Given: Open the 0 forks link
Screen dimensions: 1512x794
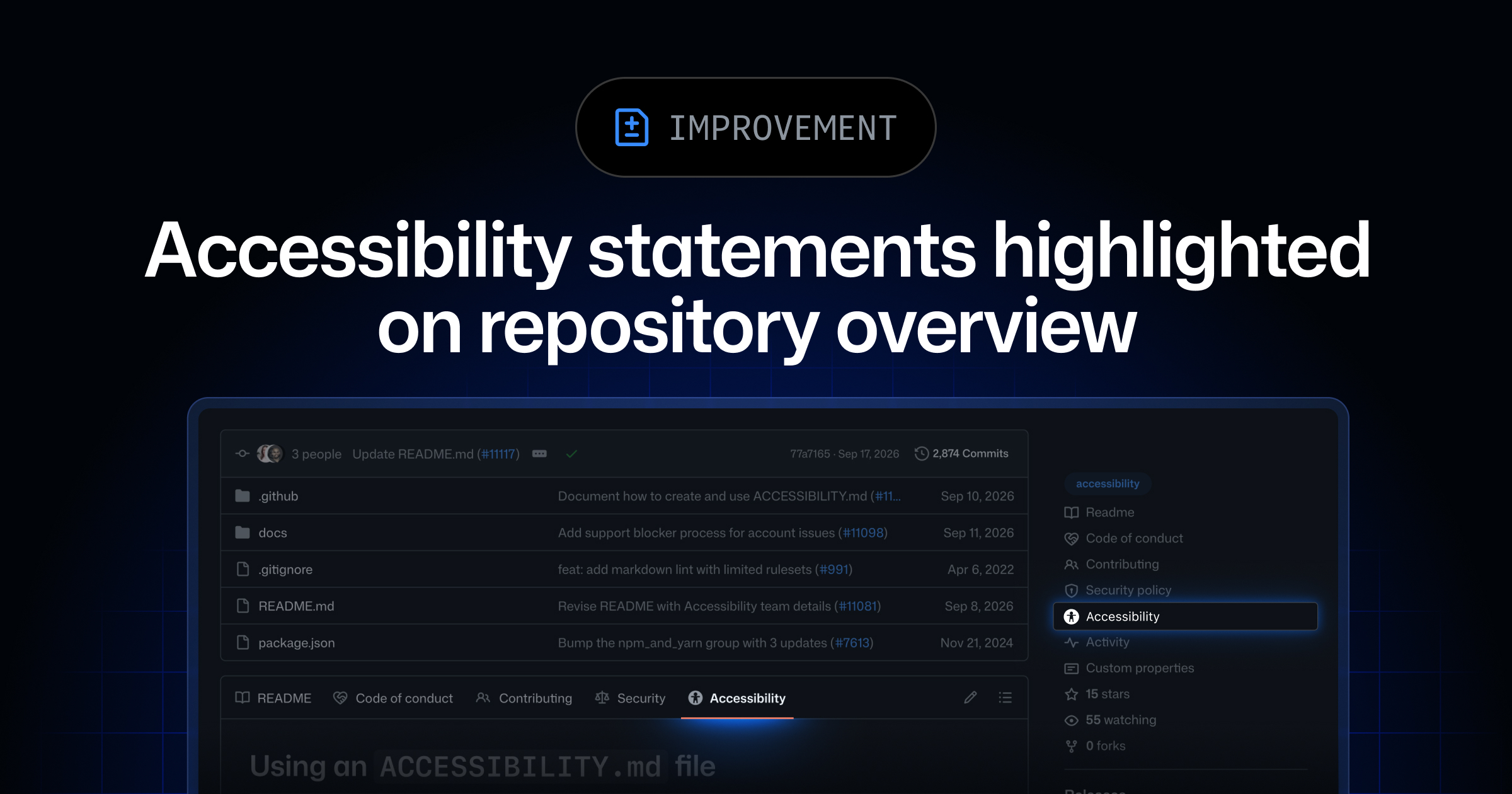Looking at the screenshot, I should (x=1106, y=745).
